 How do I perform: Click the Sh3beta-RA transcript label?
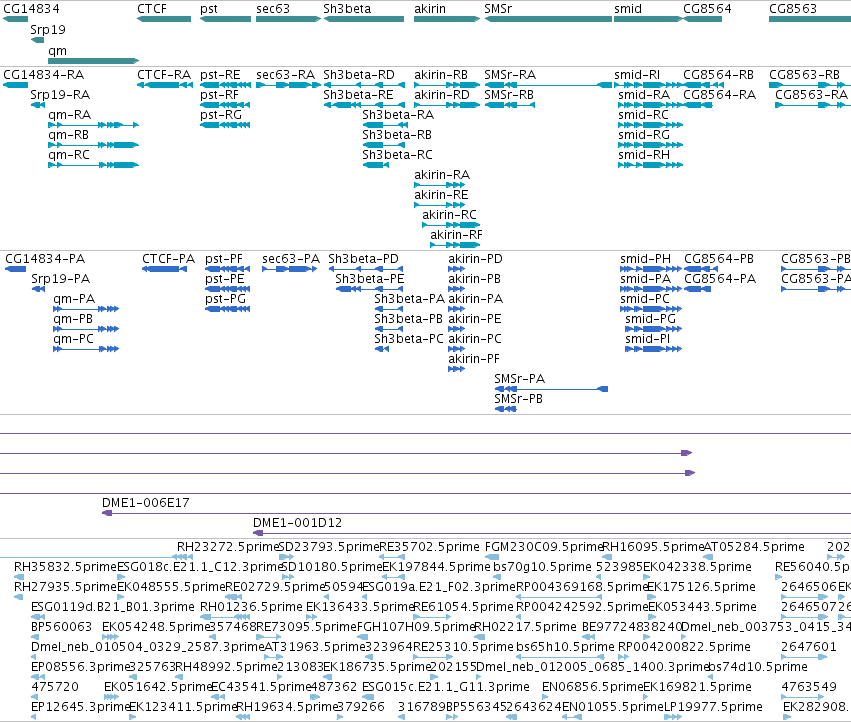(x=398, y=115)
